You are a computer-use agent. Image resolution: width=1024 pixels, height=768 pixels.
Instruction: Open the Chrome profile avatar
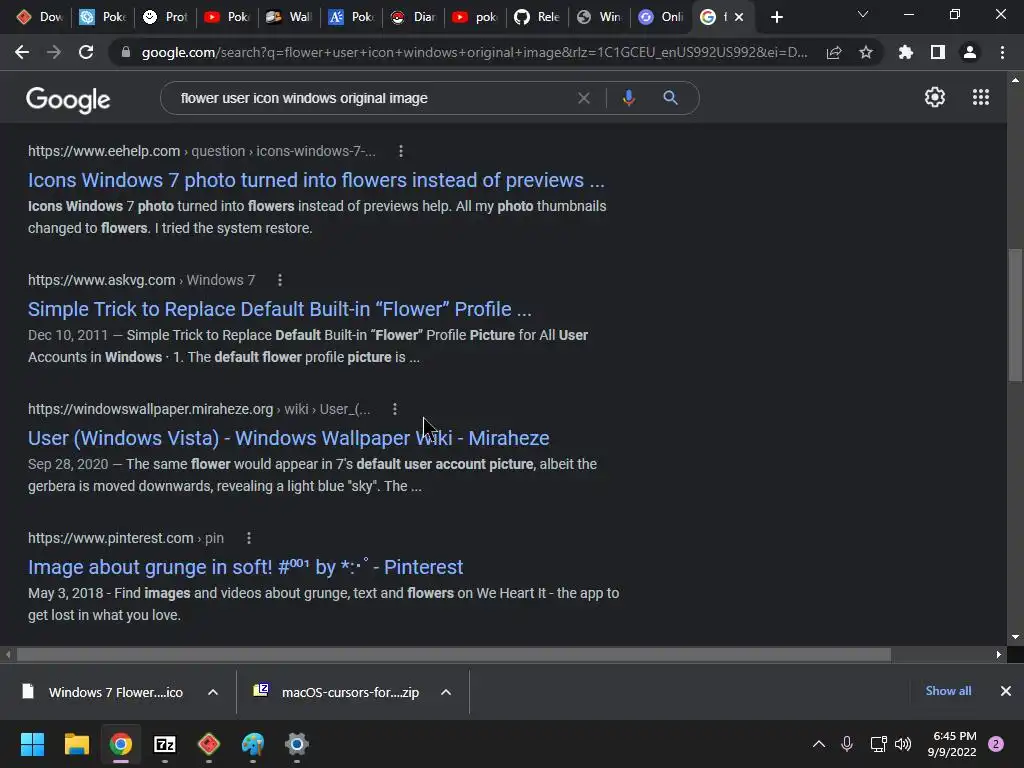coord(970,52)
